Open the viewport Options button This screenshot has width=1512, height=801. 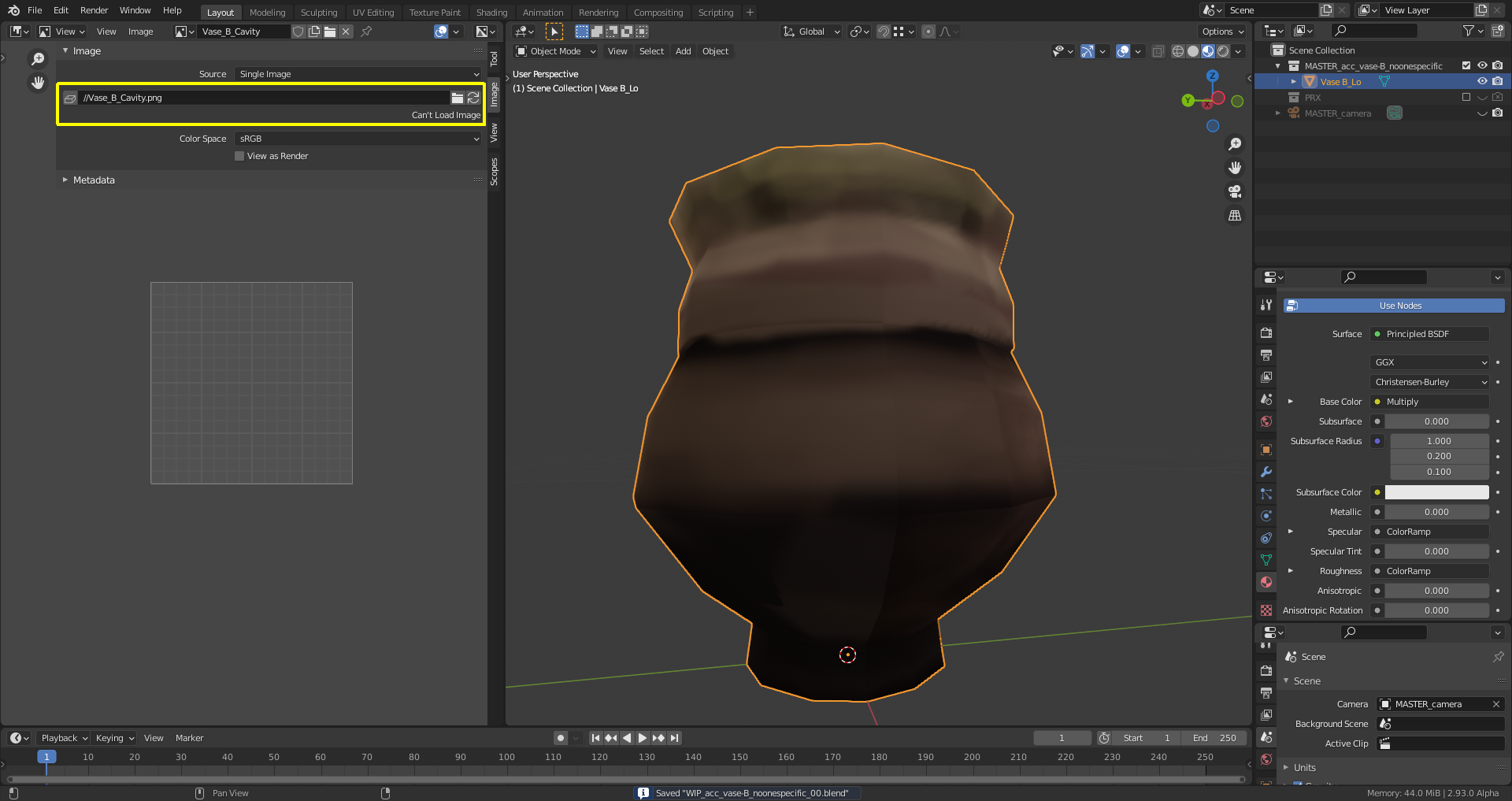(1222, 32)
